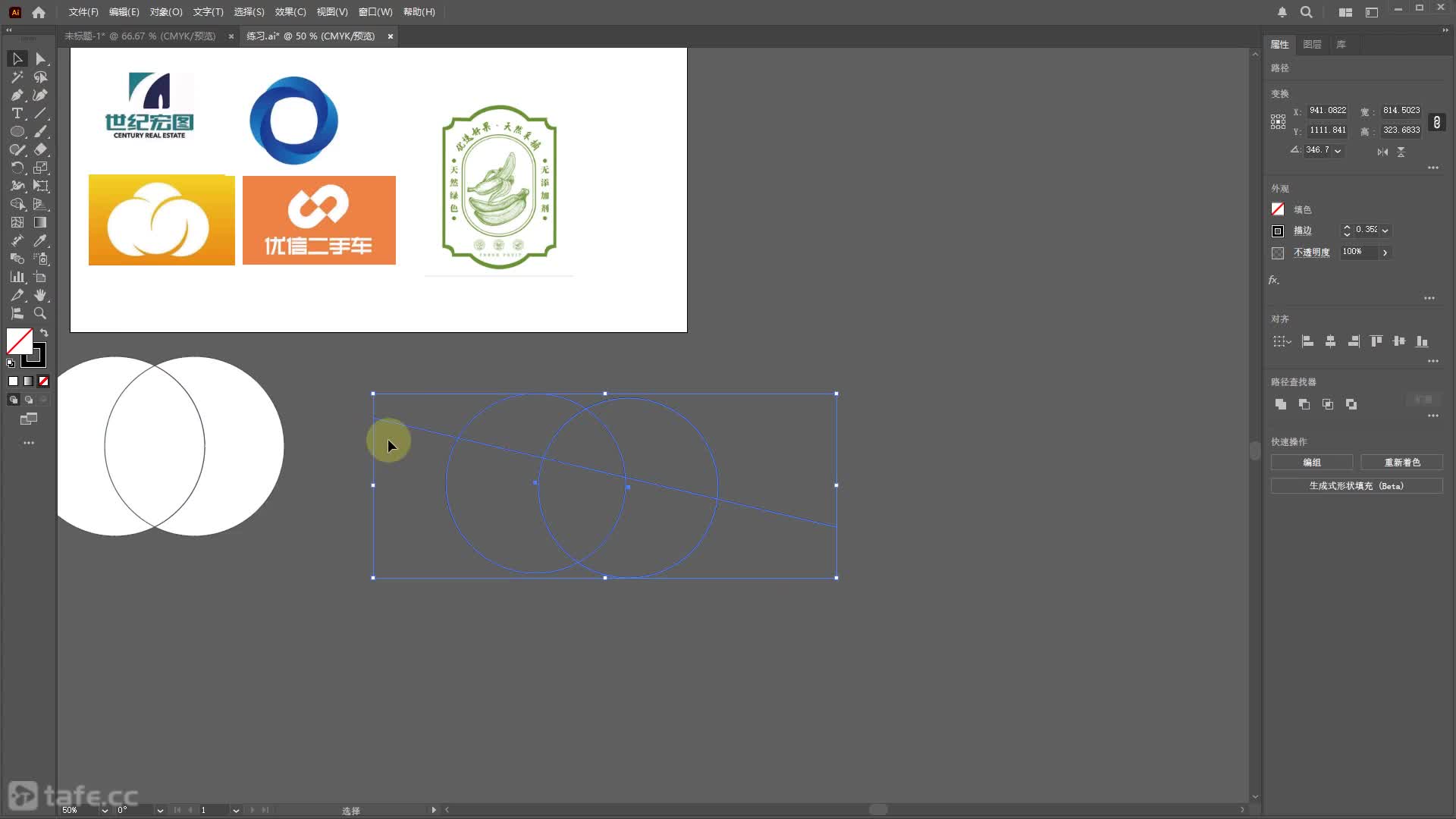The height and width of the screenshot is (819, 1456).
Task: Set toolbar paint mode to None
Action: [x=43, y=381]
